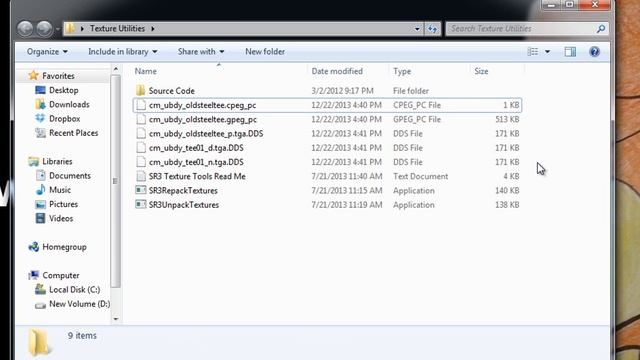
Task: Sort files by Date modified column
Action: [x=337, y=71]
